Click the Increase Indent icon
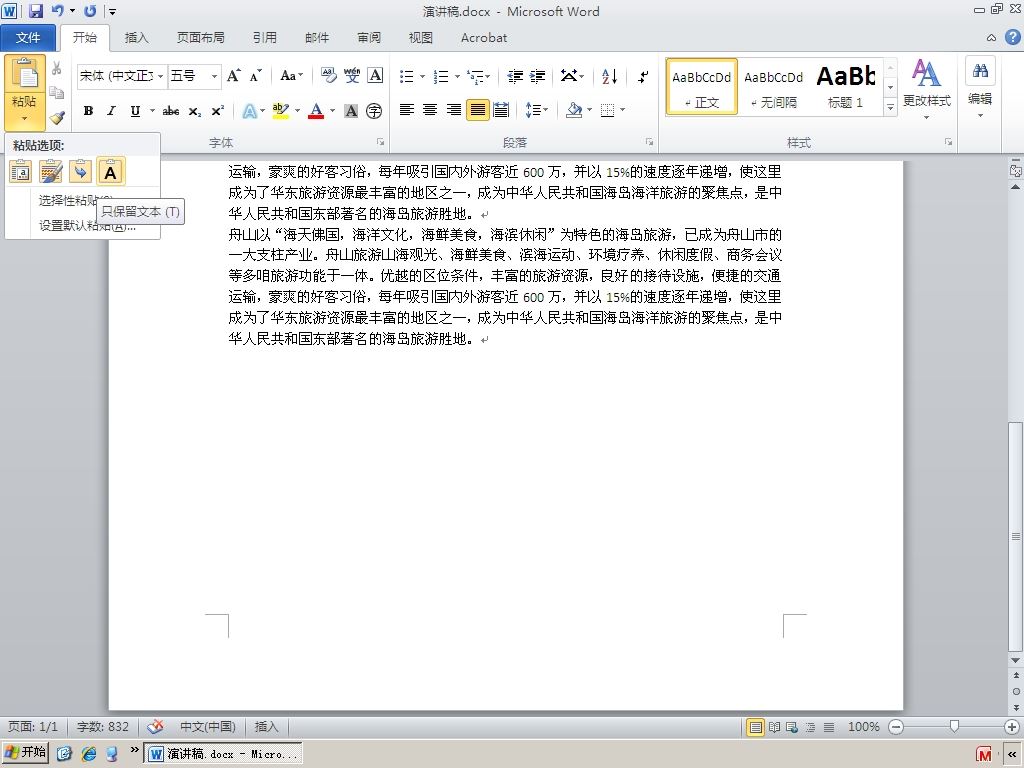Image resolution: width=1024 pixels, height=768 pixels. click(537, 76)
